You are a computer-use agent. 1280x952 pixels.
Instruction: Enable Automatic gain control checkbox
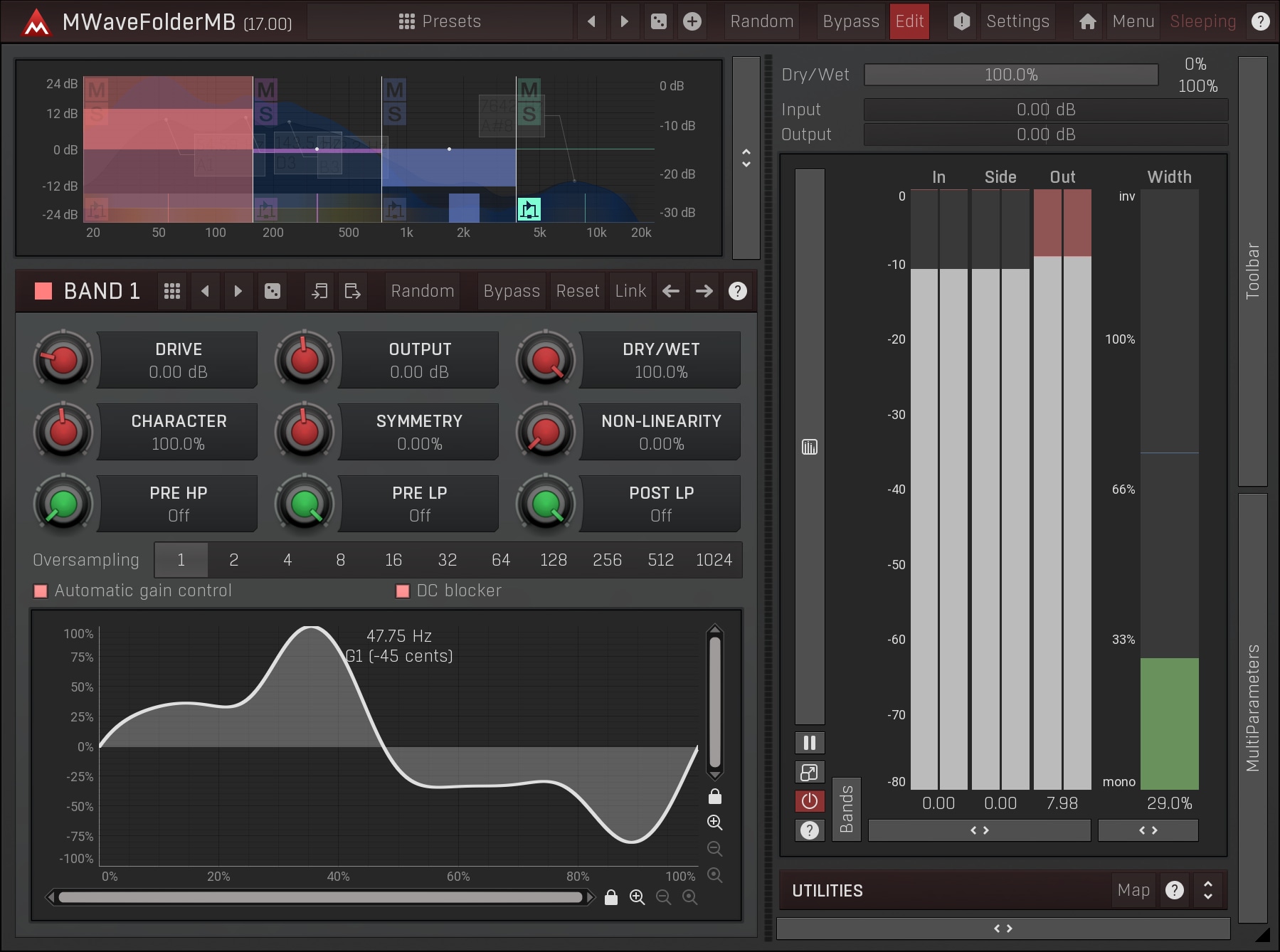pyautogui.click(x=41, y=591)
